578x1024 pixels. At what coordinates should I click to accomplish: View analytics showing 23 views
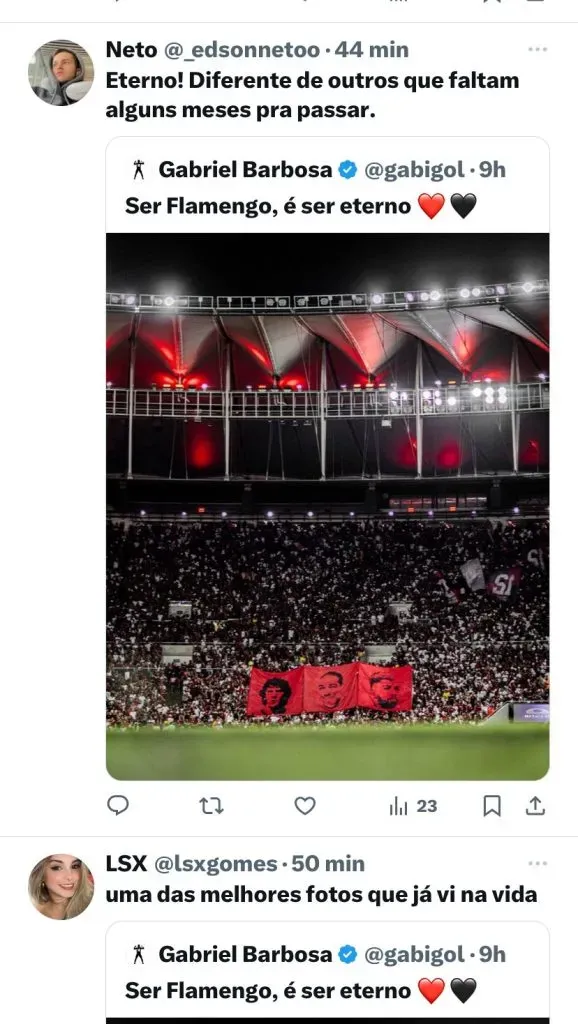413,807
